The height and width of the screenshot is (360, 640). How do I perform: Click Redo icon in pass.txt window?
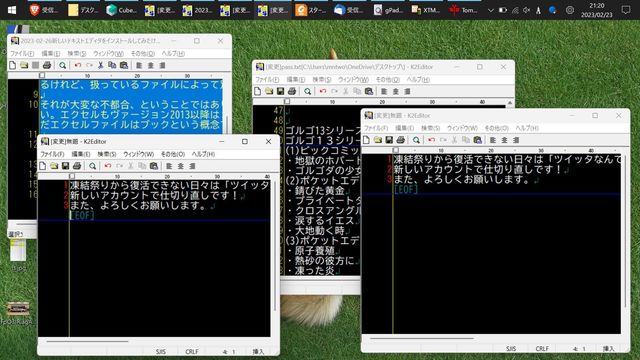click(334, 91)
